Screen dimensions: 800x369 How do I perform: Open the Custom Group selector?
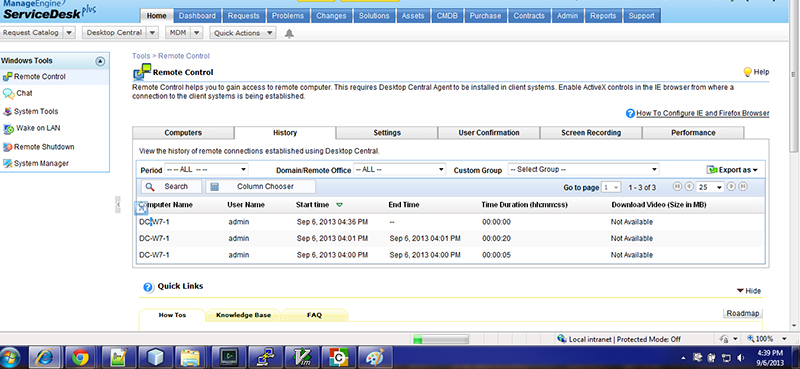(583, 169)
